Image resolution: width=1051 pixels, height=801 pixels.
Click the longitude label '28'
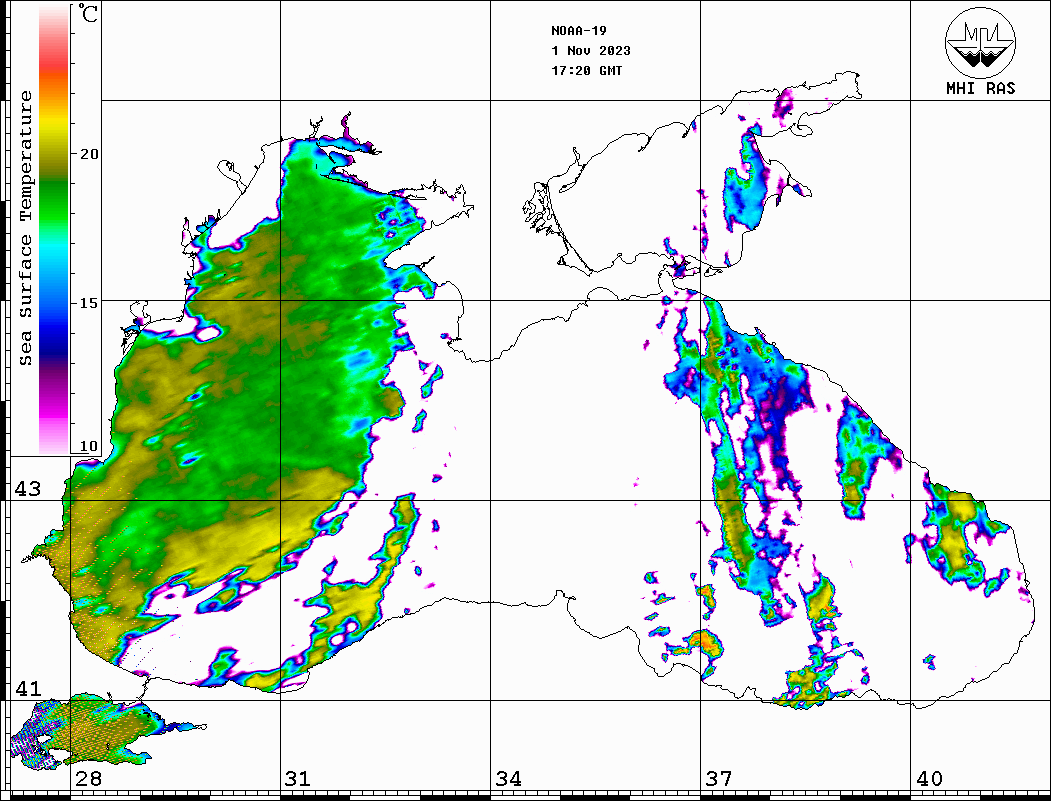pyautogui.click(x=88, y=779)
